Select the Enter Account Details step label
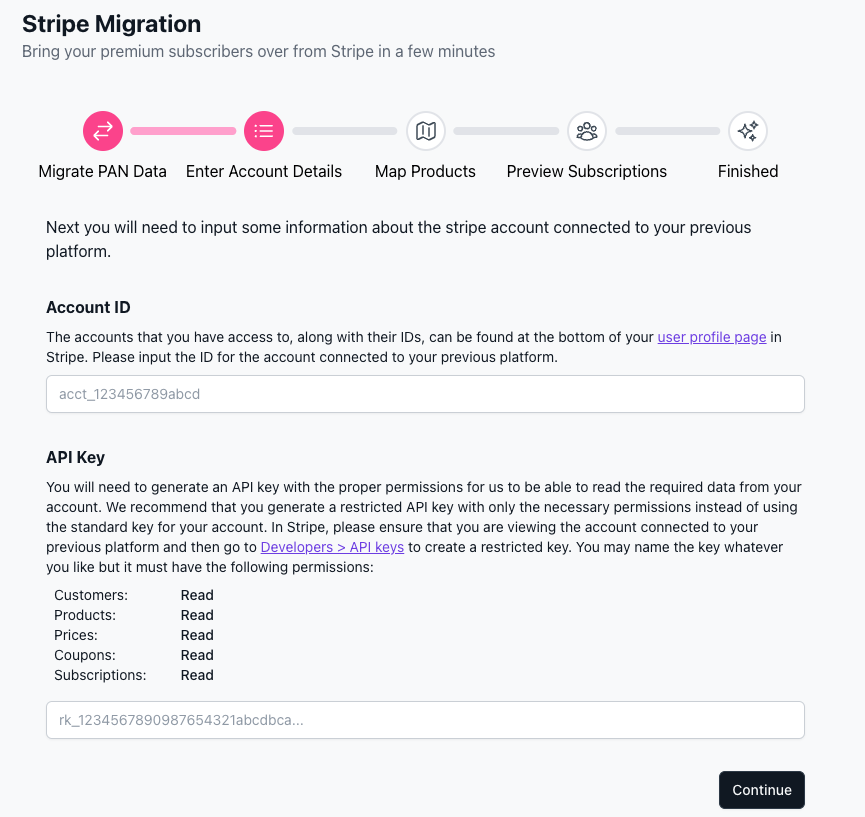The image size is (865, 817). pyautogui.click(x=264, y=172)
